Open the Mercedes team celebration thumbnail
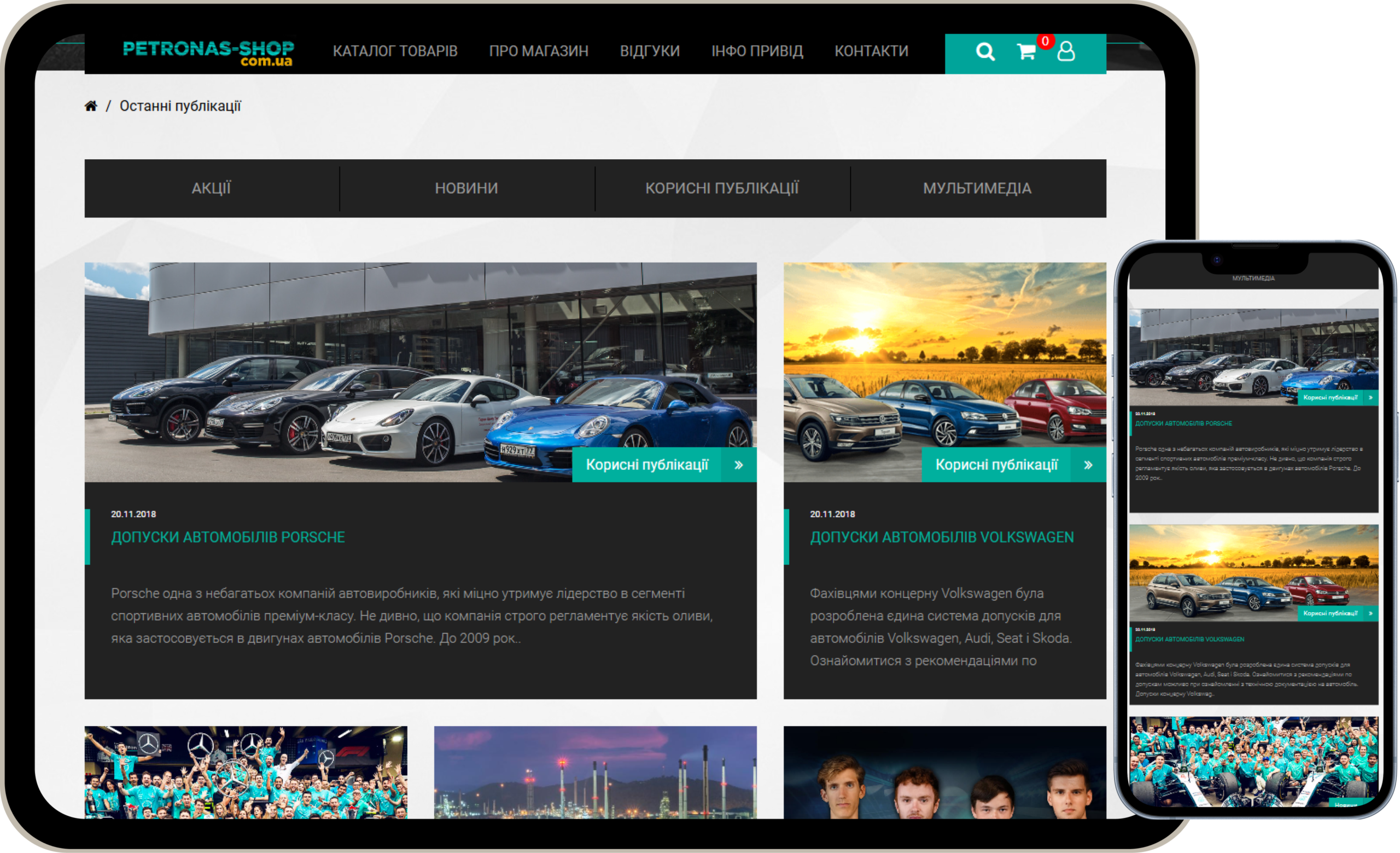The height and width of the screenshot is (853, 1400). 246,773
